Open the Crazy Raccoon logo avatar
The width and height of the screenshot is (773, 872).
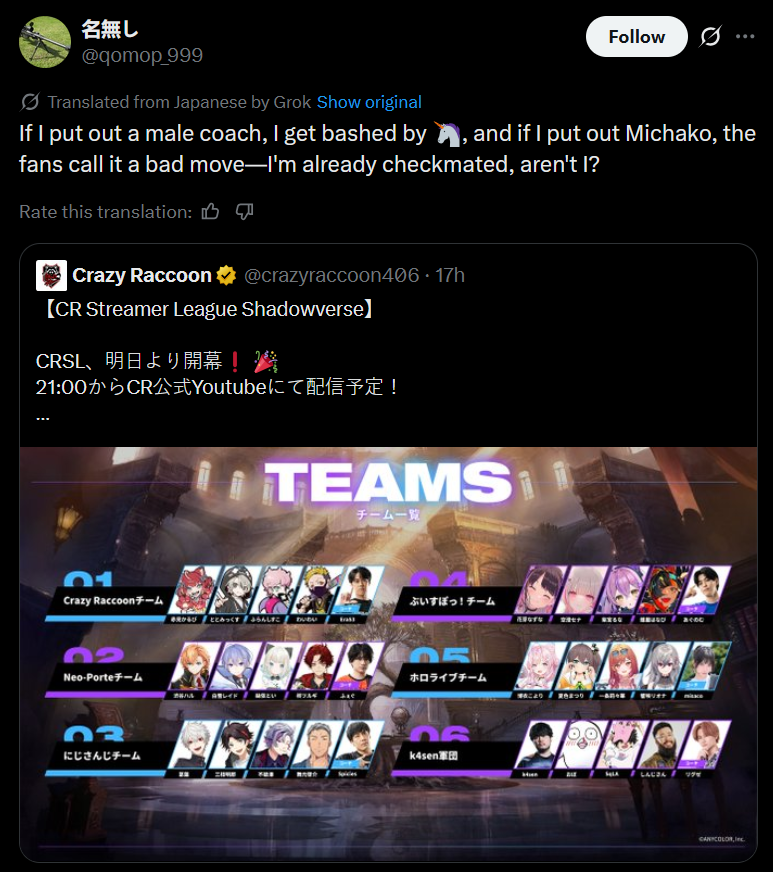tap(51, 275)
